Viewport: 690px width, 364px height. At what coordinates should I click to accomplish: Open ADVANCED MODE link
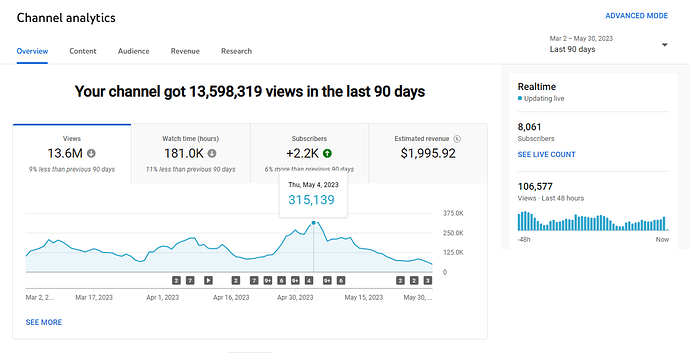coord(636,16)
